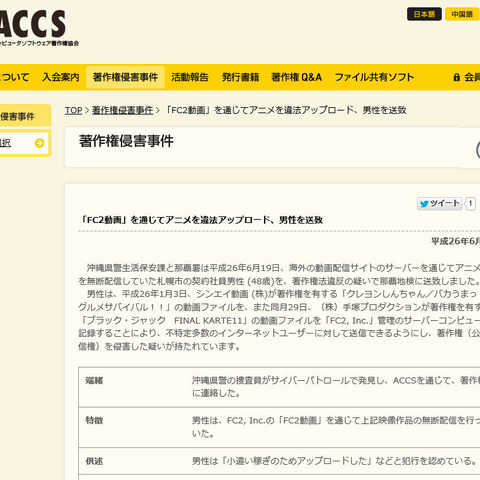Image resolution: width=480 pixels, height=480 pixels.
Task: Open ファイル共有ソフト navigation item
Action: click(374, 77)
